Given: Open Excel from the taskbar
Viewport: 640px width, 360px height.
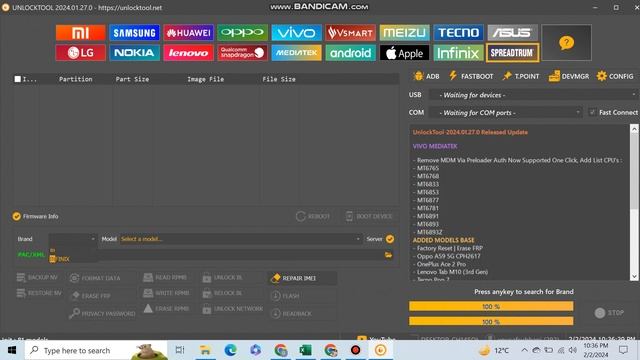Looking at the screenshot, I should coord(305,350).
